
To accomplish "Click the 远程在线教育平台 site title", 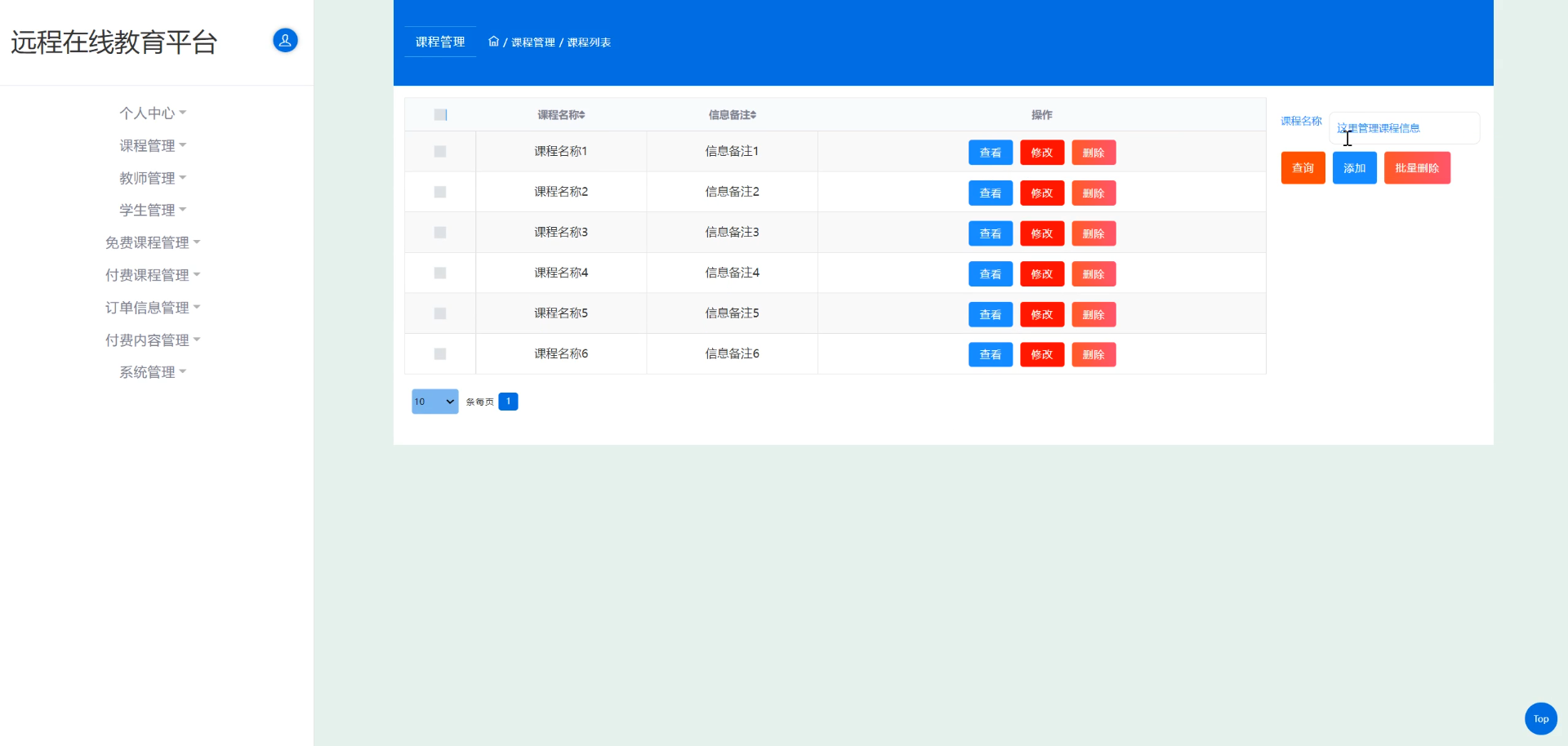I will point(114,42).
